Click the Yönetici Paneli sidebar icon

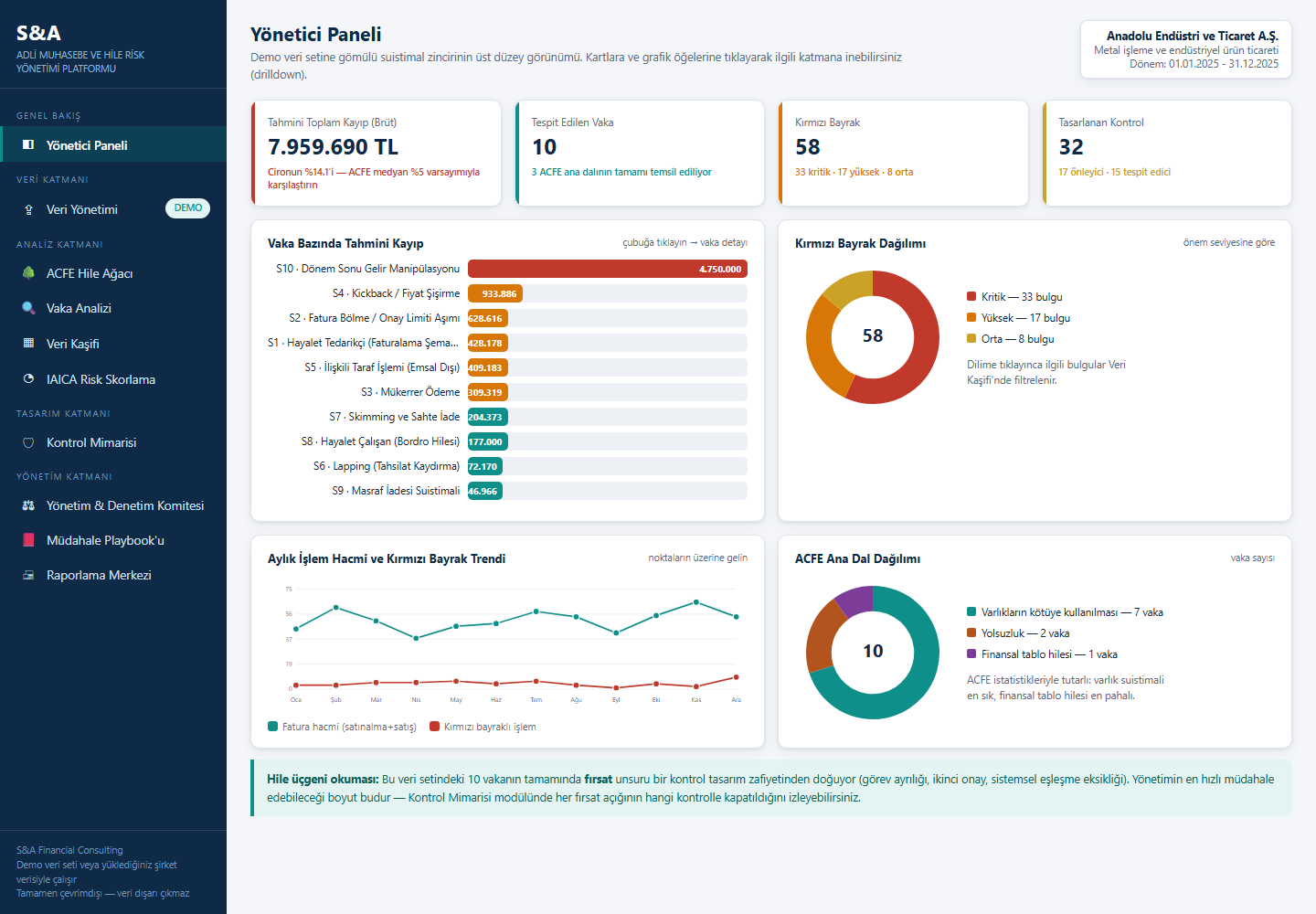pos(28,145)
